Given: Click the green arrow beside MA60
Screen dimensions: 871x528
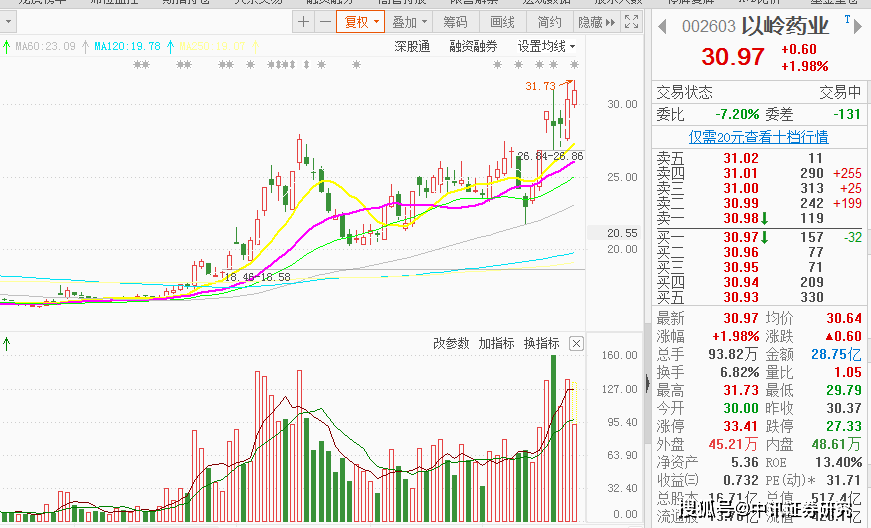Looking at the screenshot, I should 7,47.
